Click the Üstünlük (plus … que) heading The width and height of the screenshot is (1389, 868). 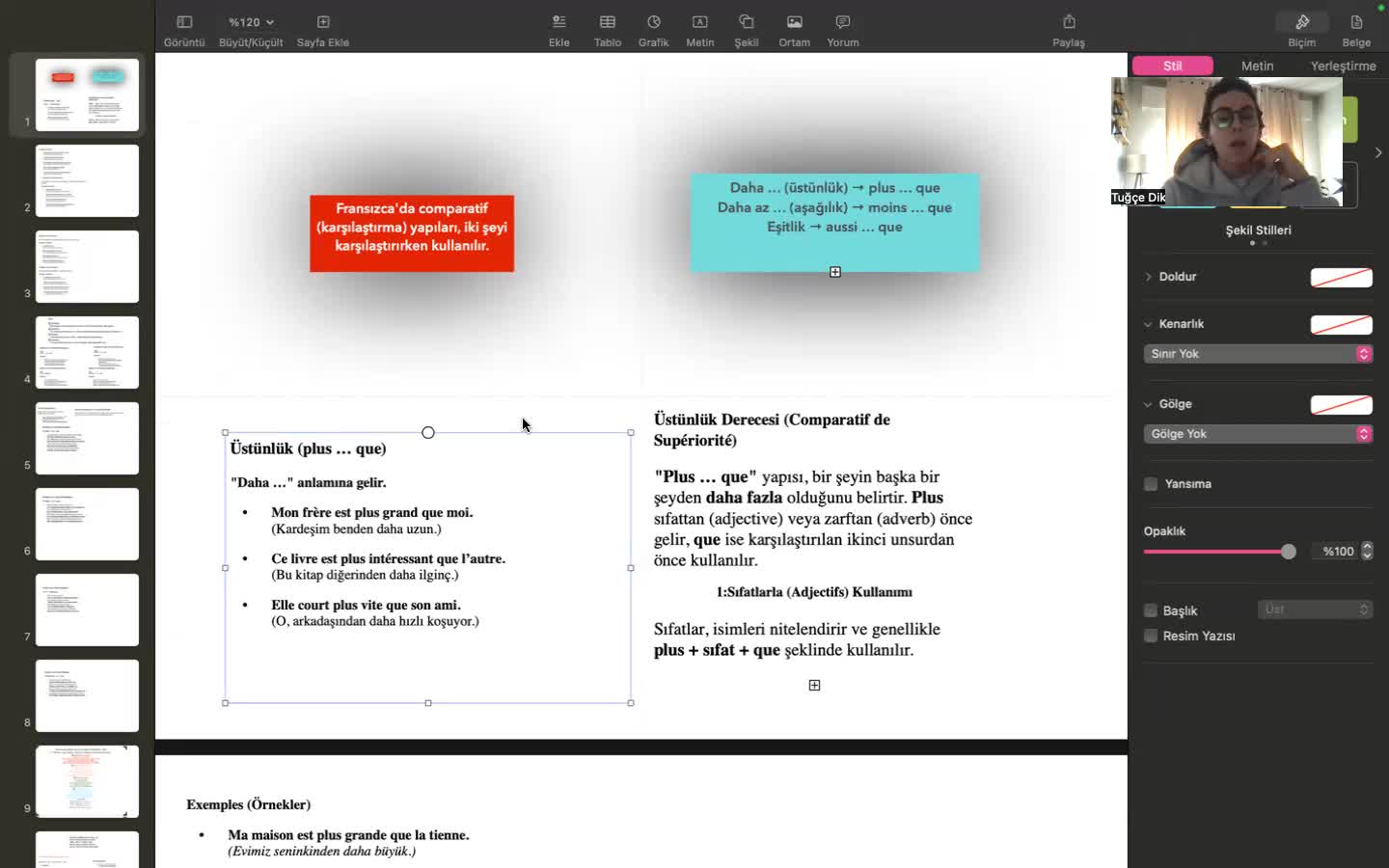309,448
